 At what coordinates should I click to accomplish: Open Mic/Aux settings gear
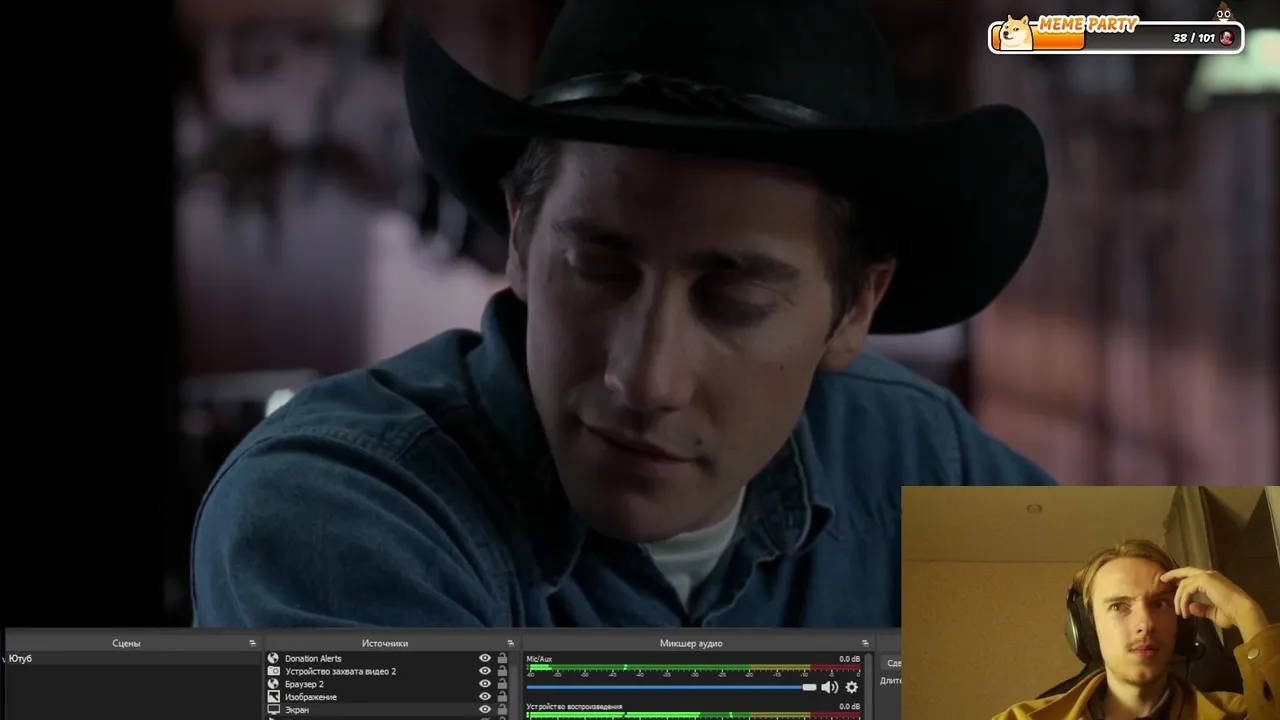point(852,687)
